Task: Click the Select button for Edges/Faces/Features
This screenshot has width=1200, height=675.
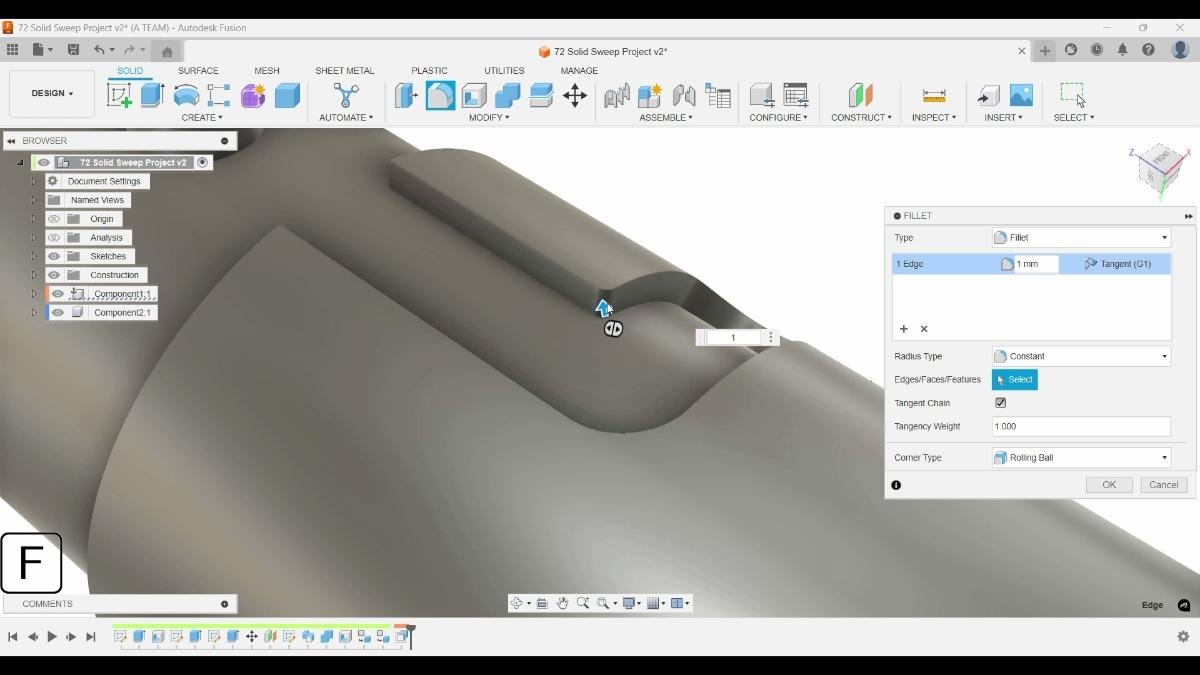Action: click(1015, 380)
